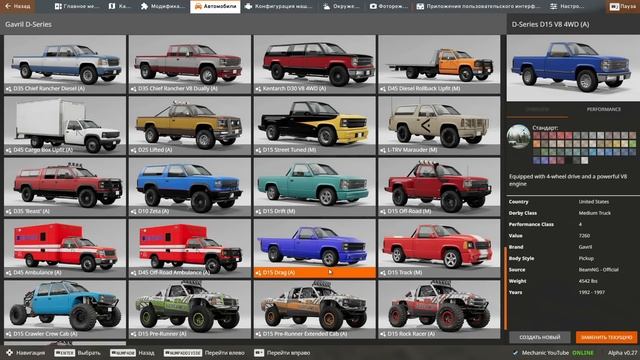
Task: Click the Перейти влево key hint
Action: coord(182,353)
